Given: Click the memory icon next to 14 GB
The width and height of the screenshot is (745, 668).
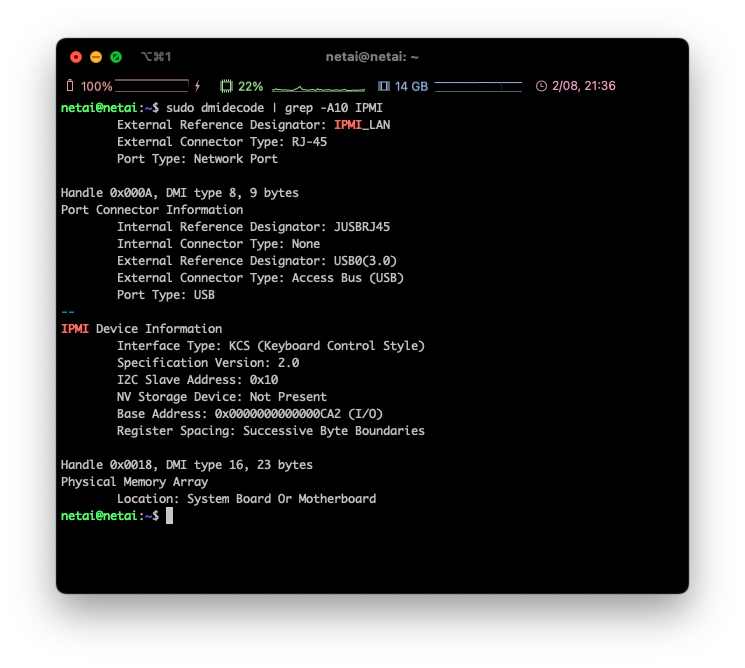Looking at the screenshot, I should pos(384,86).
